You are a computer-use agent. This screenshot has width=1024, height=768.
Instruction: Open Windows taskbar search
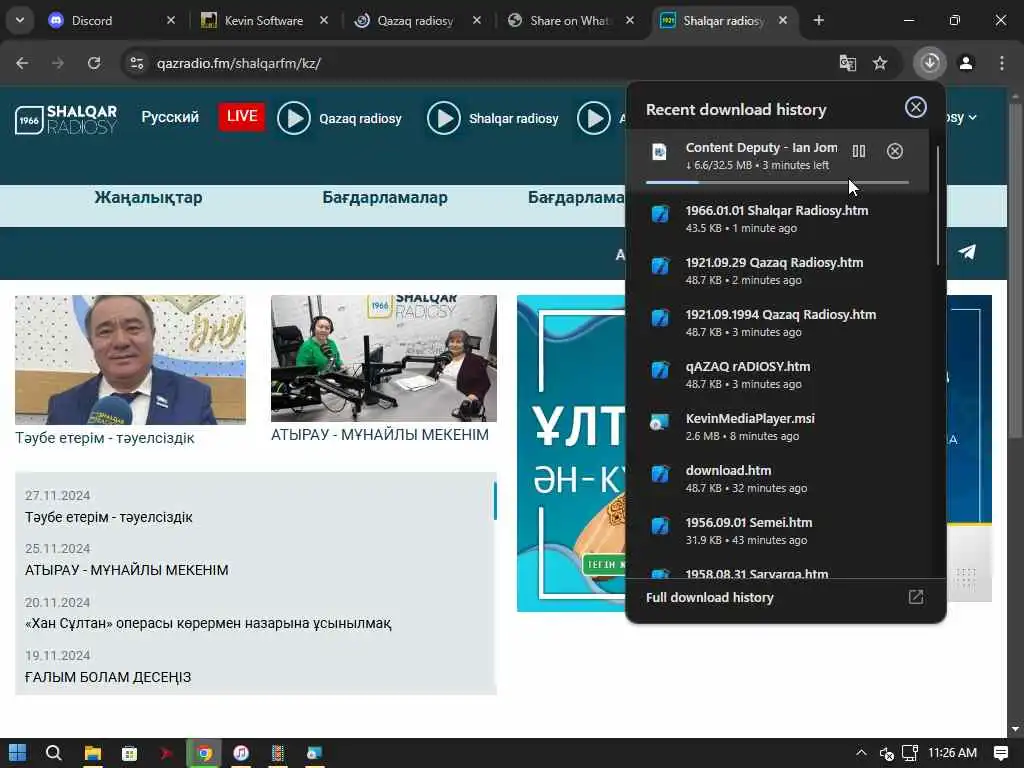(54, 753)
